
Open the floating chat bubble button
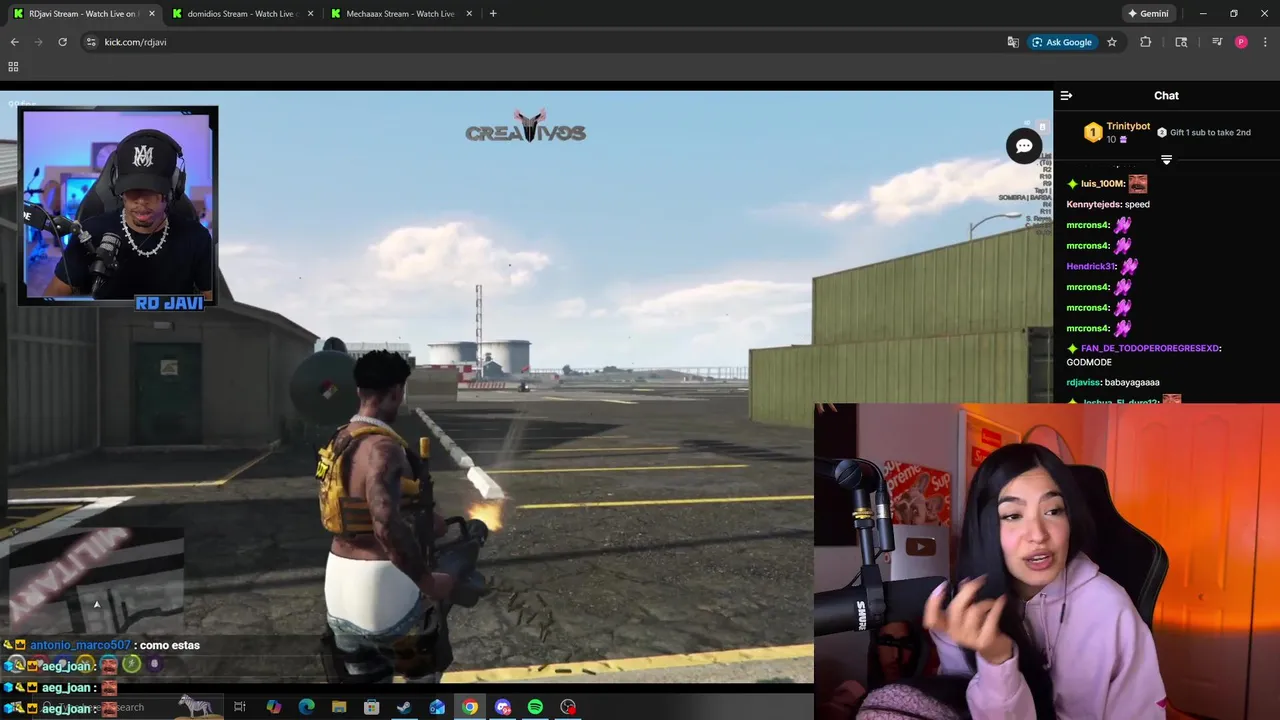(1024, 146)
